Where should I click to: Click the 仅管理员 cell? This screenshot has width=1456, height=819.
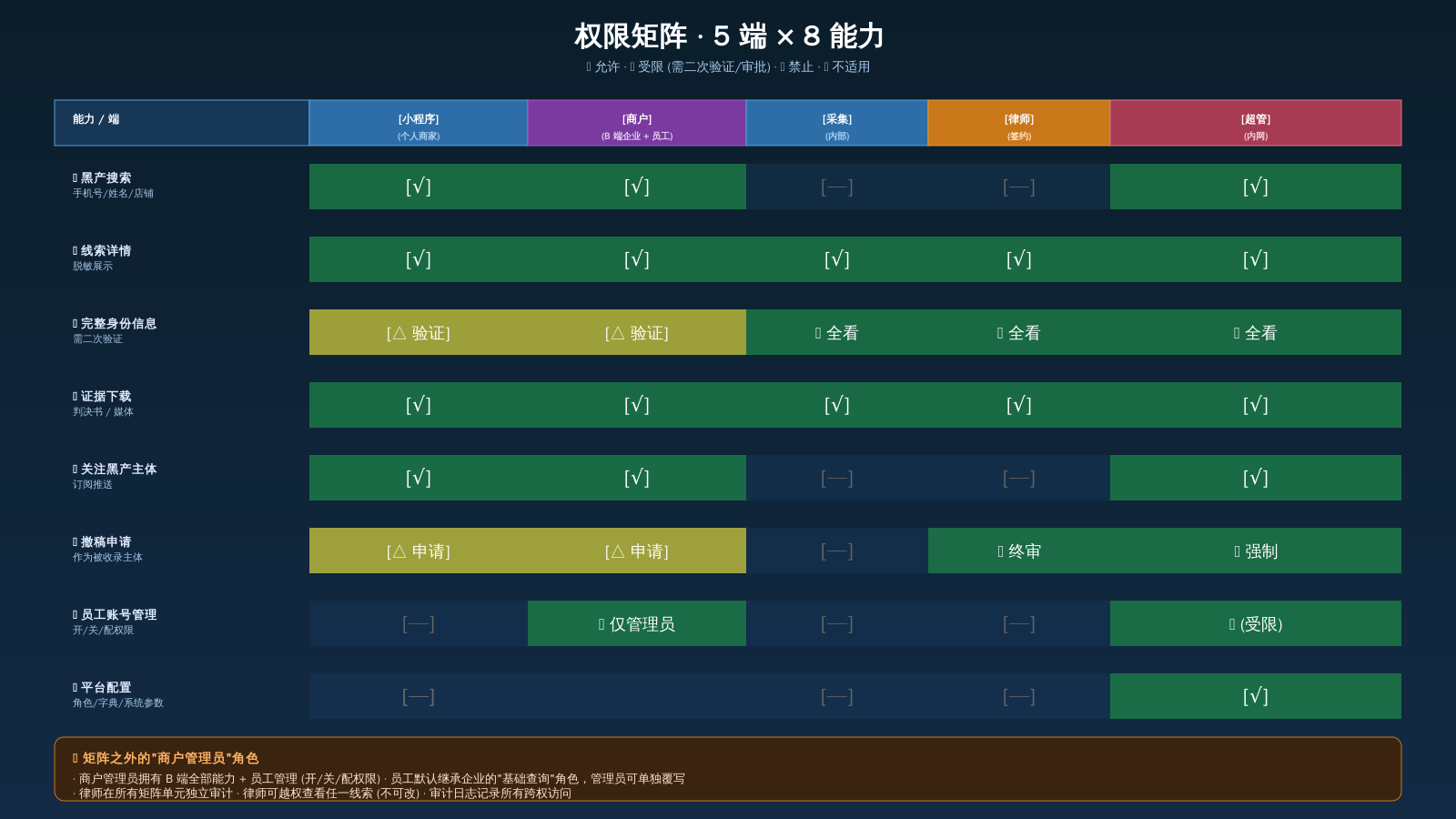coord(637,623)
